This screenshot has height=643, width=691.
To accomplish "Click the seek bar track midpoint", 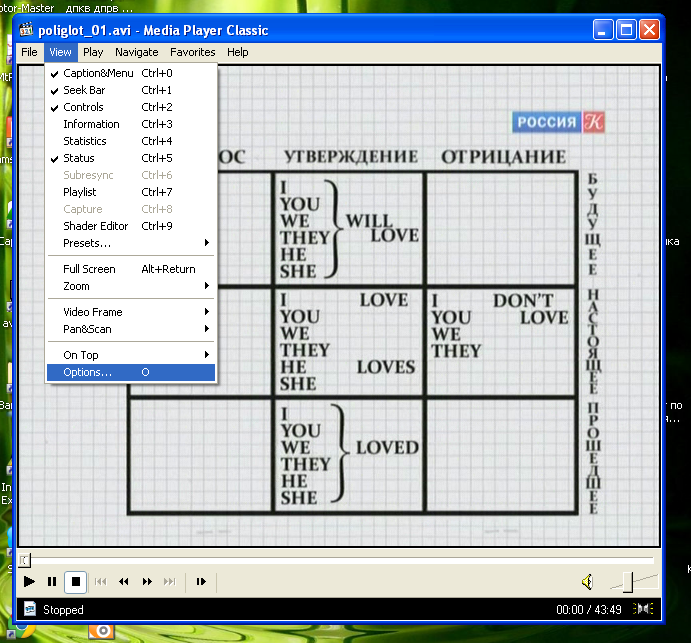I will [338, 559].
